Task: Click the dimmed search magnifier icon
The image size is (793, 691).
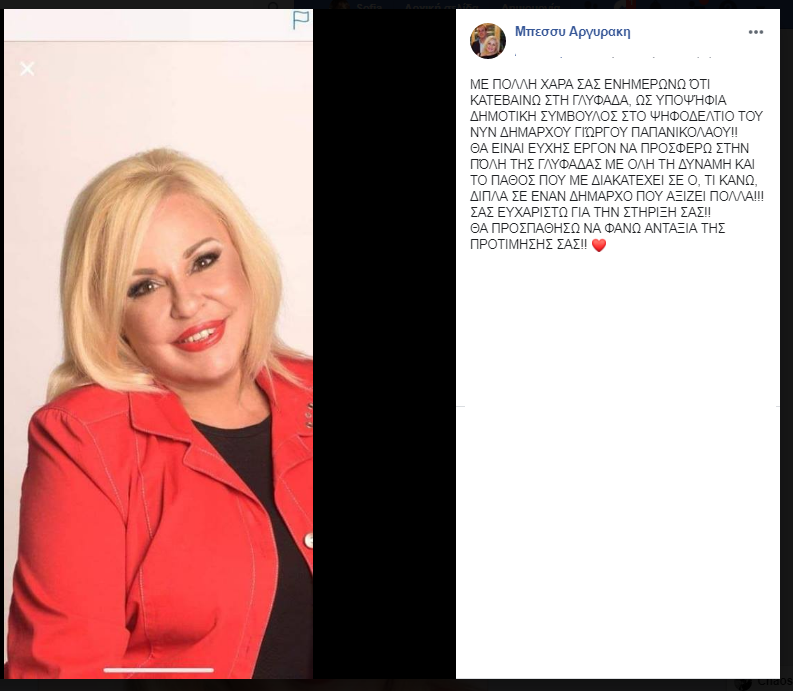Action: [274, 6]
